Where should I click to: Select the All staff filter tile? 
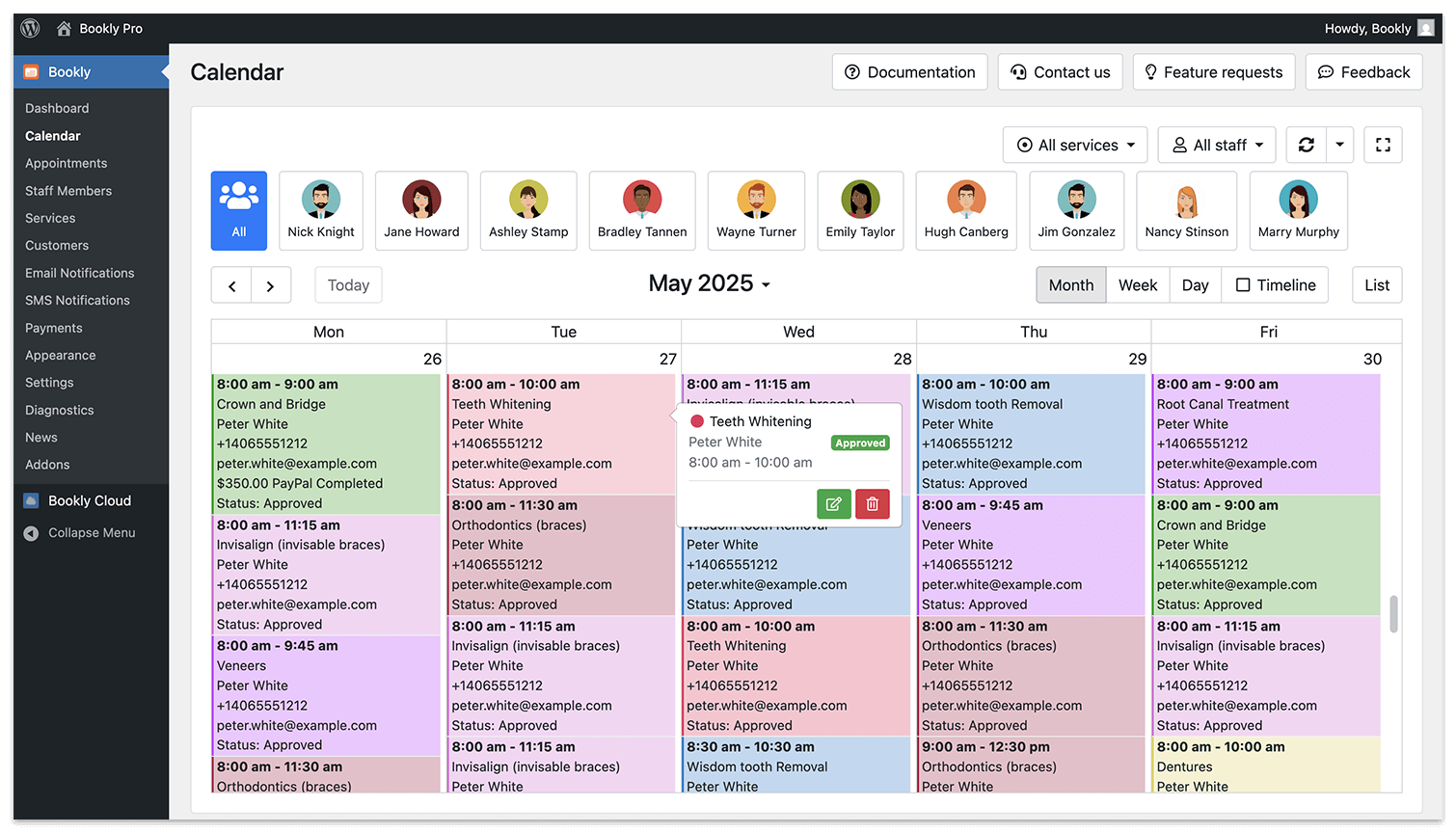click(x=239, y=211)
